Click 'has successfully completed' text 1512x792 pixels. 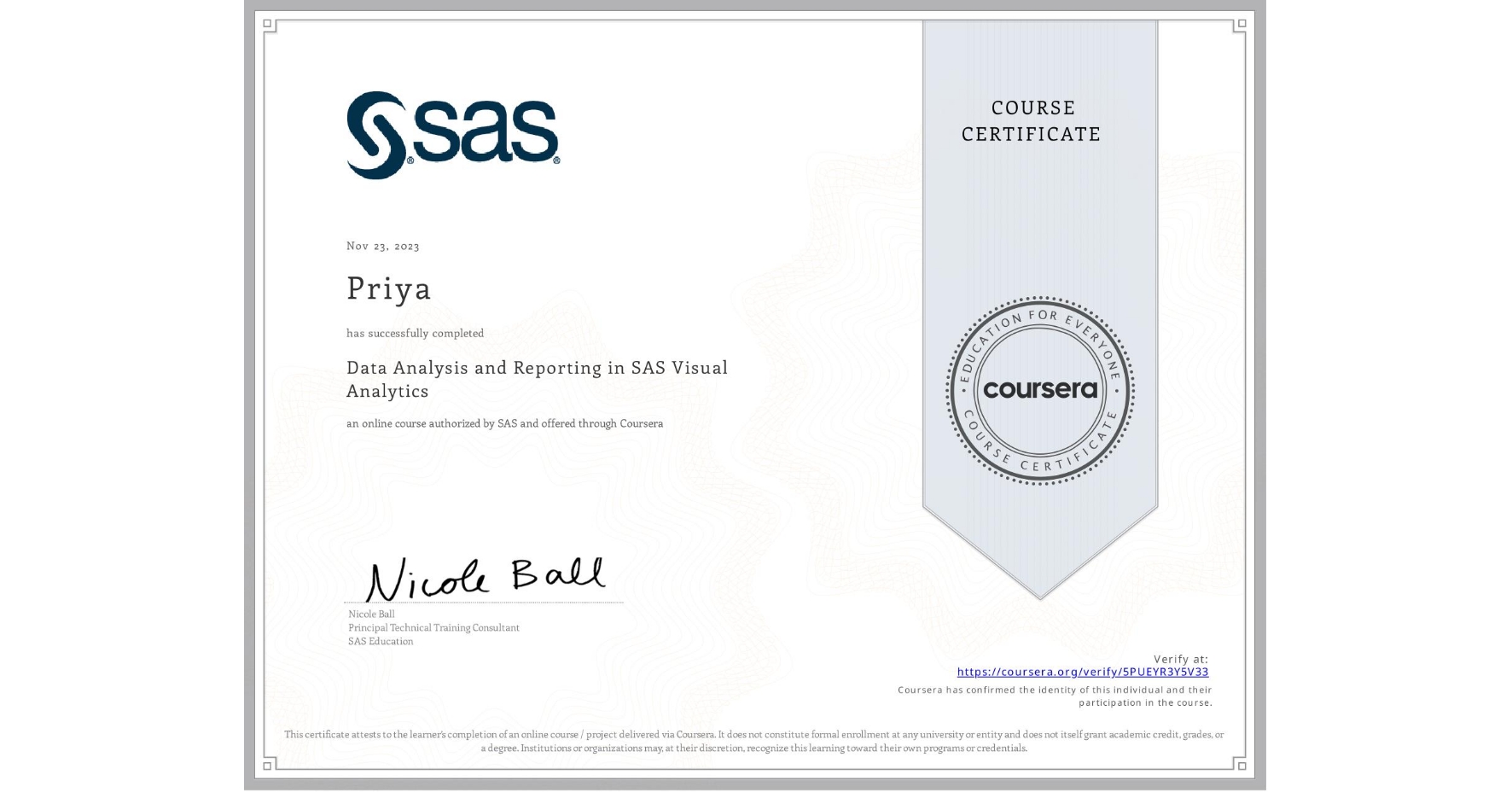(415, 333)
